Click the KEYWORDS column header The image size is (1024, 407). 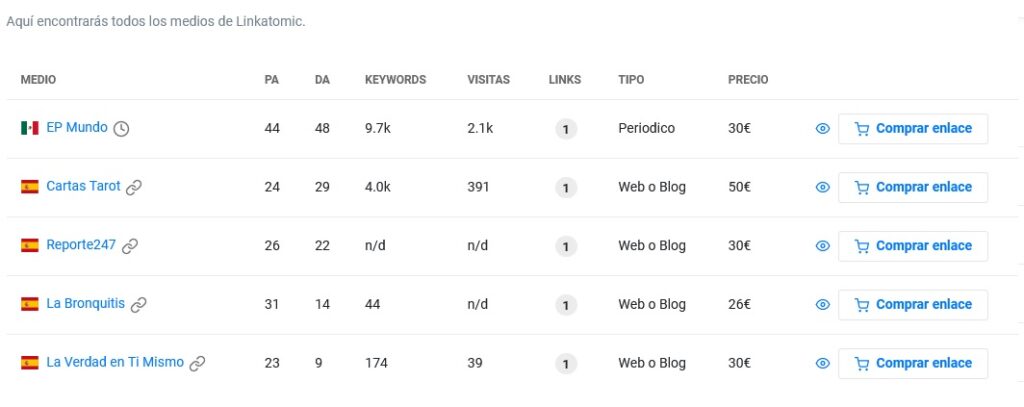pyautogui.click(x=395, y=80)
